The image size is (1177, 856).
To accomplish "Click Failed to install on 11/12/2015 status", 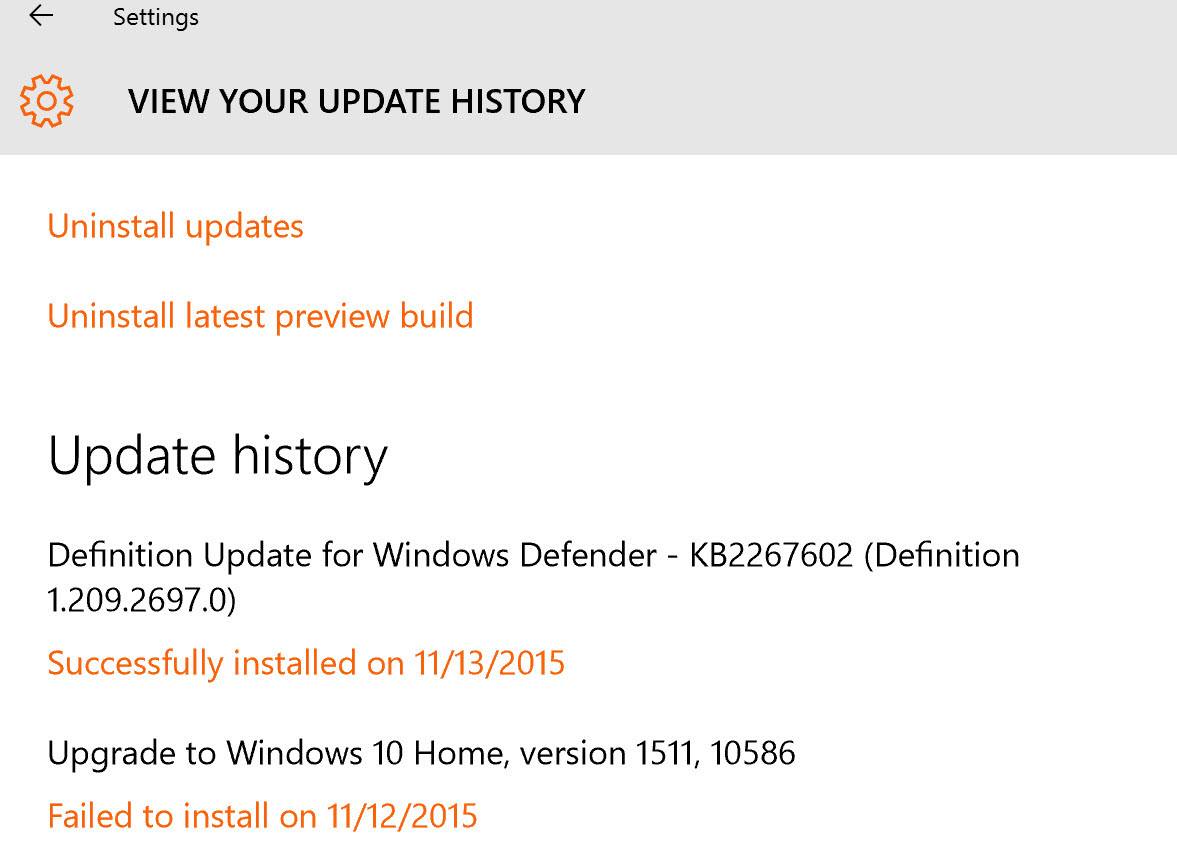I will tap(262, 816).
